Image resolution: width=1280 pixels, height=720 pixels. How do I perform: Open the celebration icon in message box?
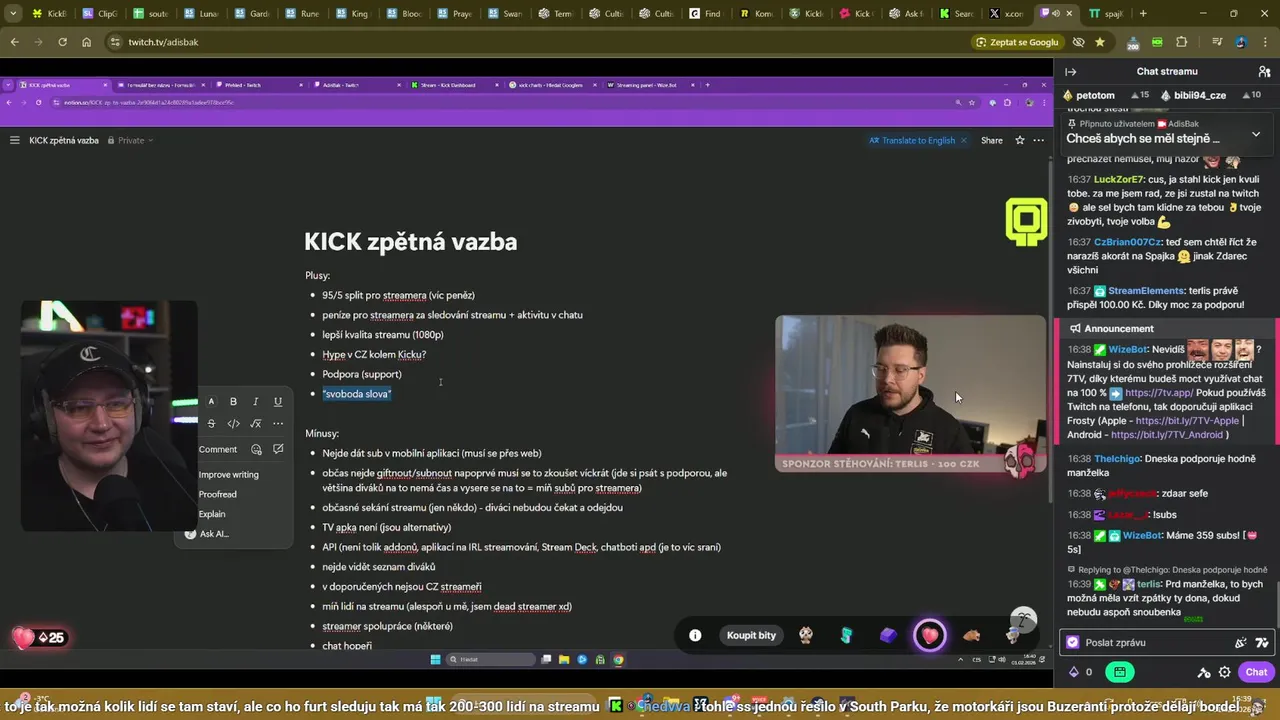click(1241, 643)
